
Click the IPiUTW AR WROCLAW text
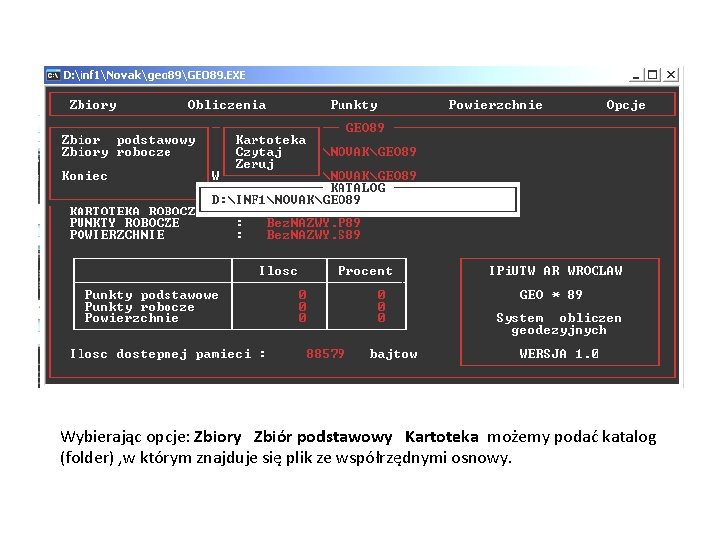[555, 271]
